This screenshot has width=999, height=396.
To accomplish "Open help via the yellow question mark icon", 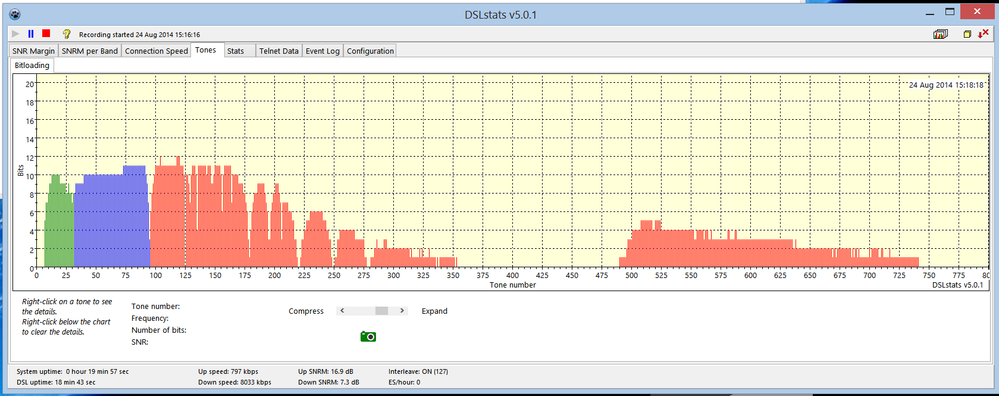I will coord(66,34).
